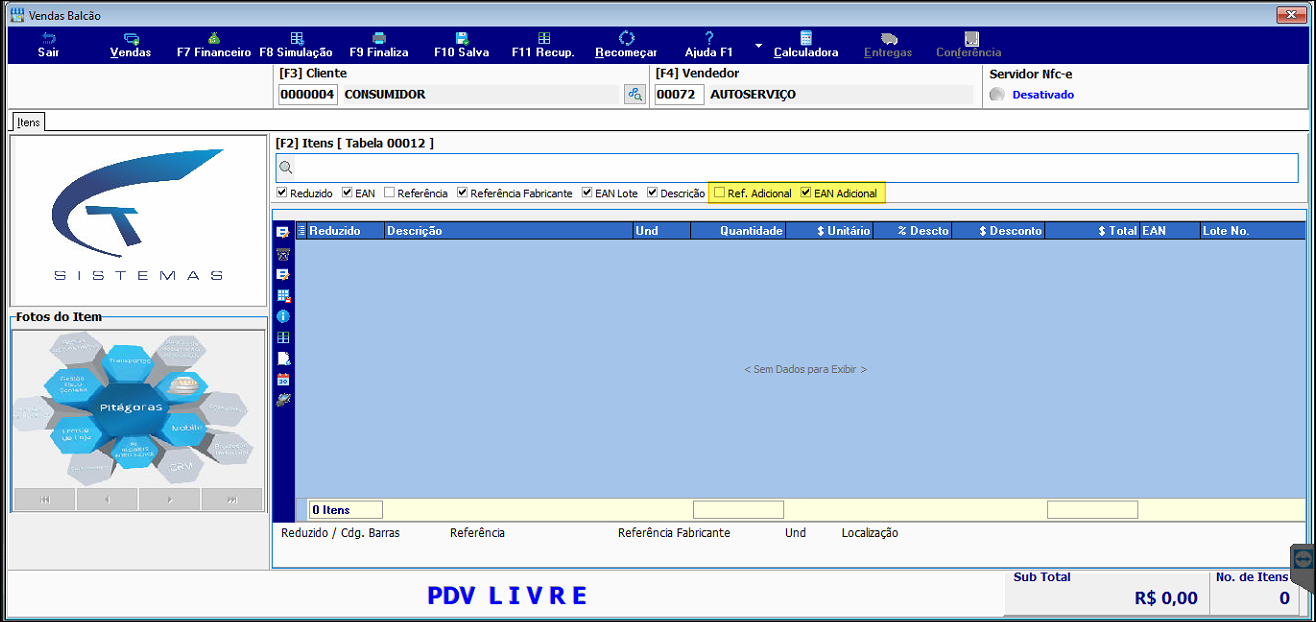Click the trash bin icon in the side strip

pos(283,253)
